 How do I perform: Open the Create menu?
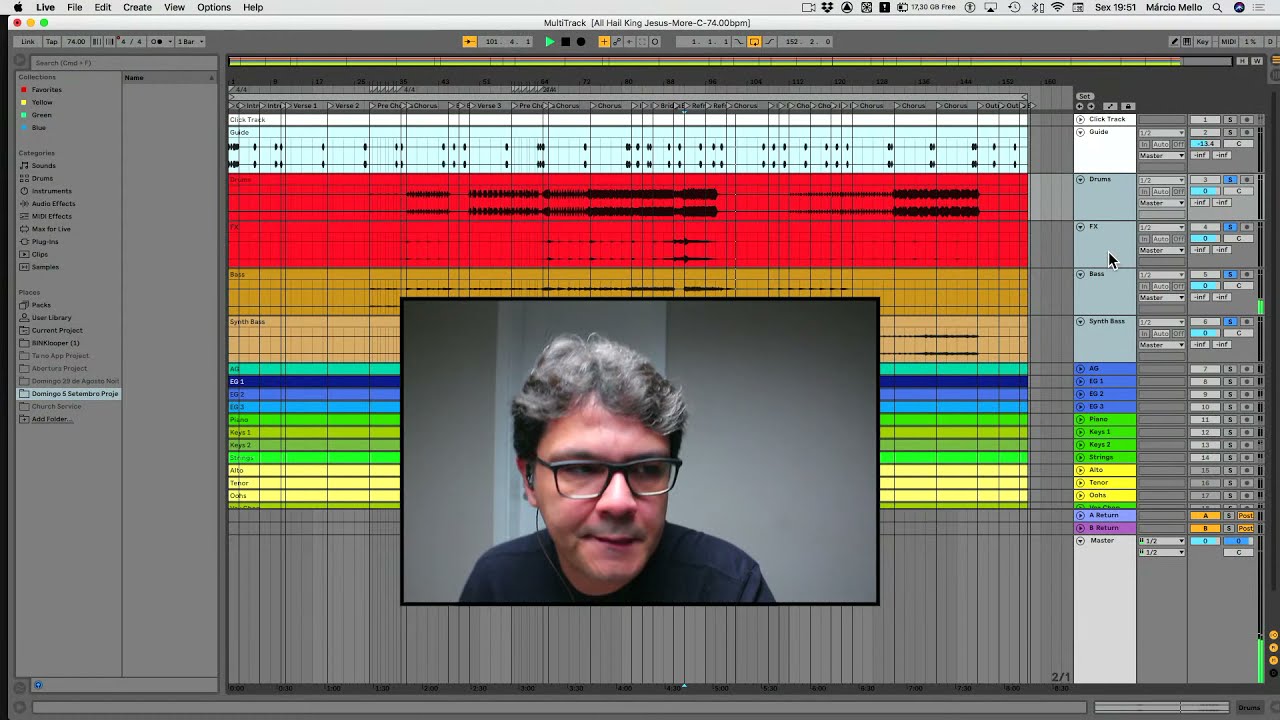(x=137, y=7)
